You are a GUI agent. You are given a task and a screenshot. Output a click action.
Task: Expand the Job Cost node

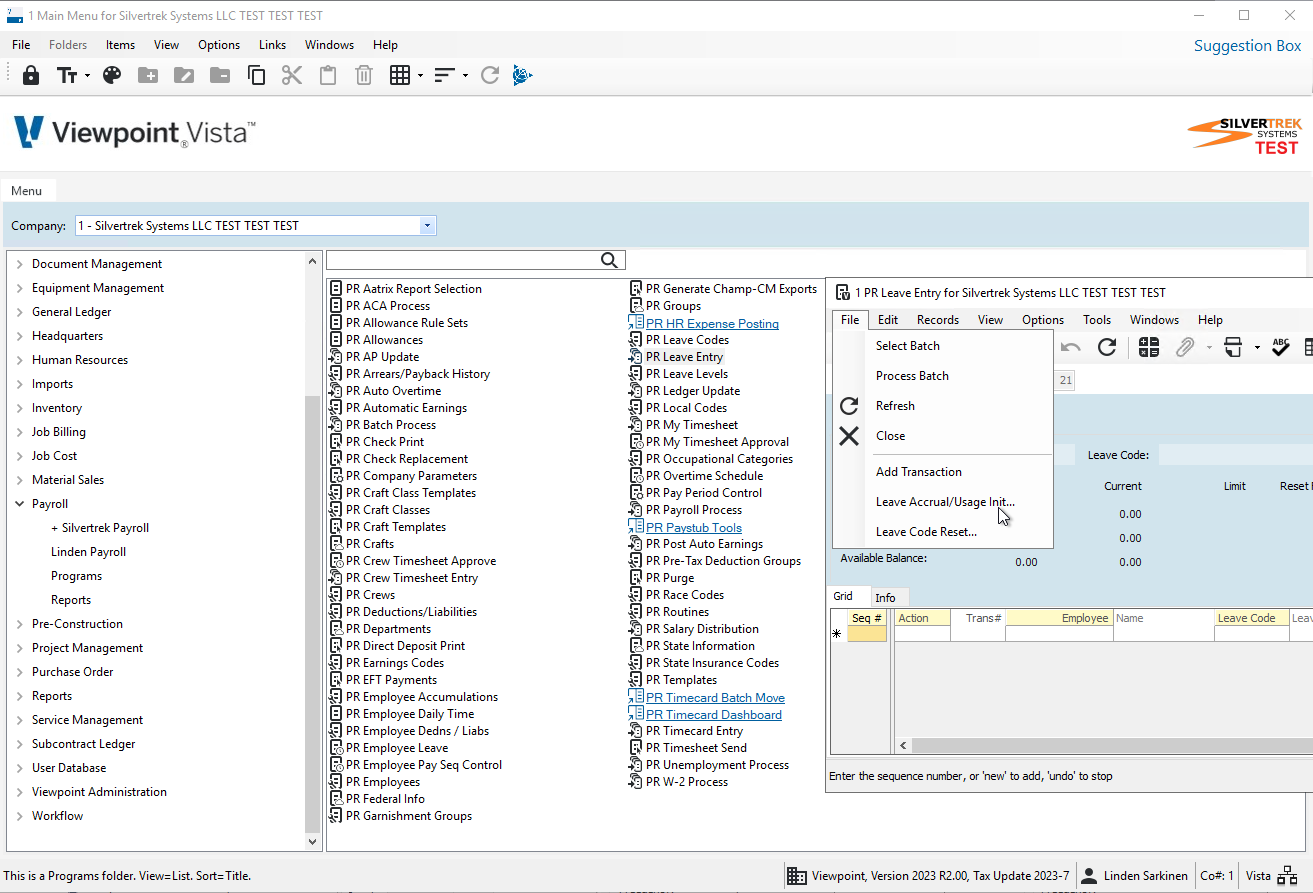20,456
